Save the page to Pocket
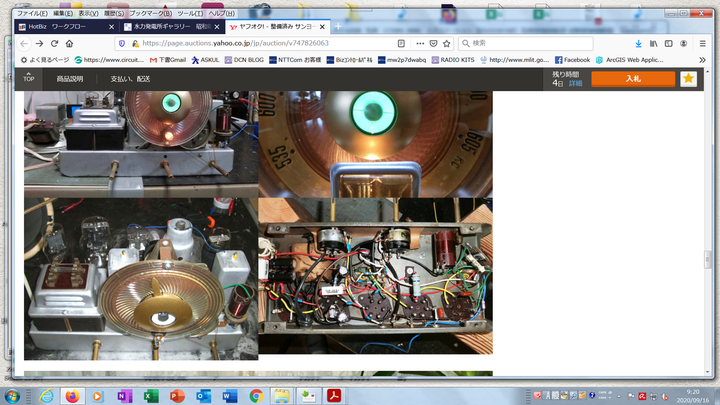This screenshot has height=405, width=720. 433,44
